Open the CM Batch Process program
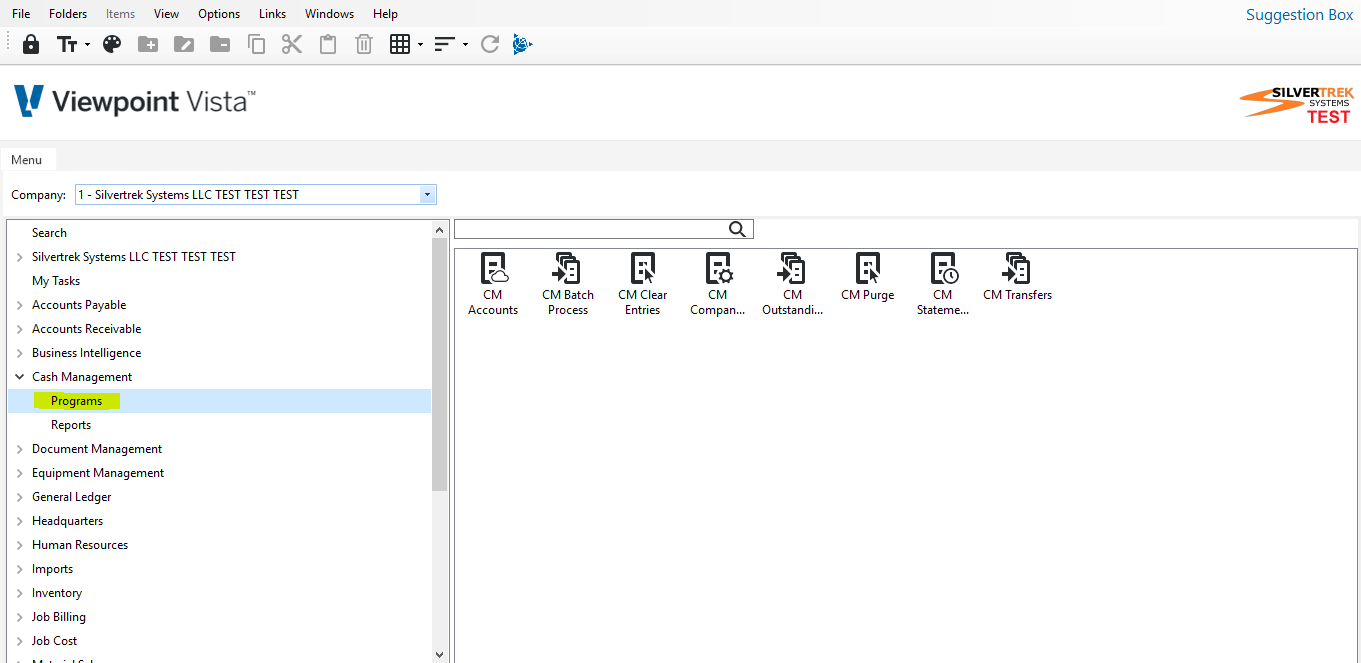The image size is (1361, 663). 568,284
